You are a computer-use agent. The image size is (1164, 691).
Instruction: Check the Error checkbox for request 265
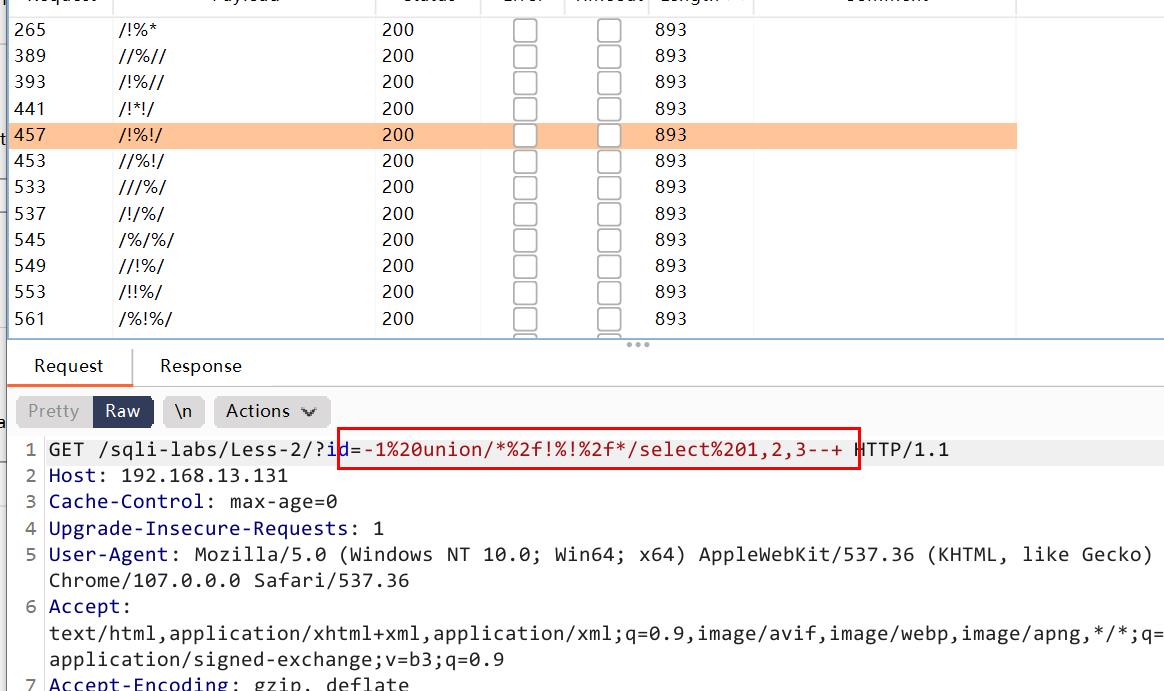pyautogui.click(x=525, y=30)
